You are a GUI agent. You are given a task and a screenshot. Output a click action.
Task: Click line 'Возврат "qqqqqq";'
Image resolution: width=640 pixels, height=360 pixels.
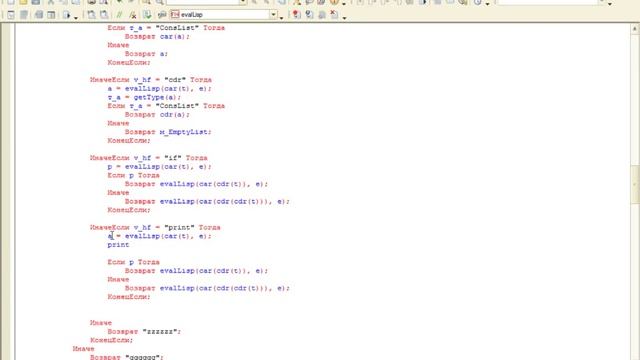coord(127,357)
